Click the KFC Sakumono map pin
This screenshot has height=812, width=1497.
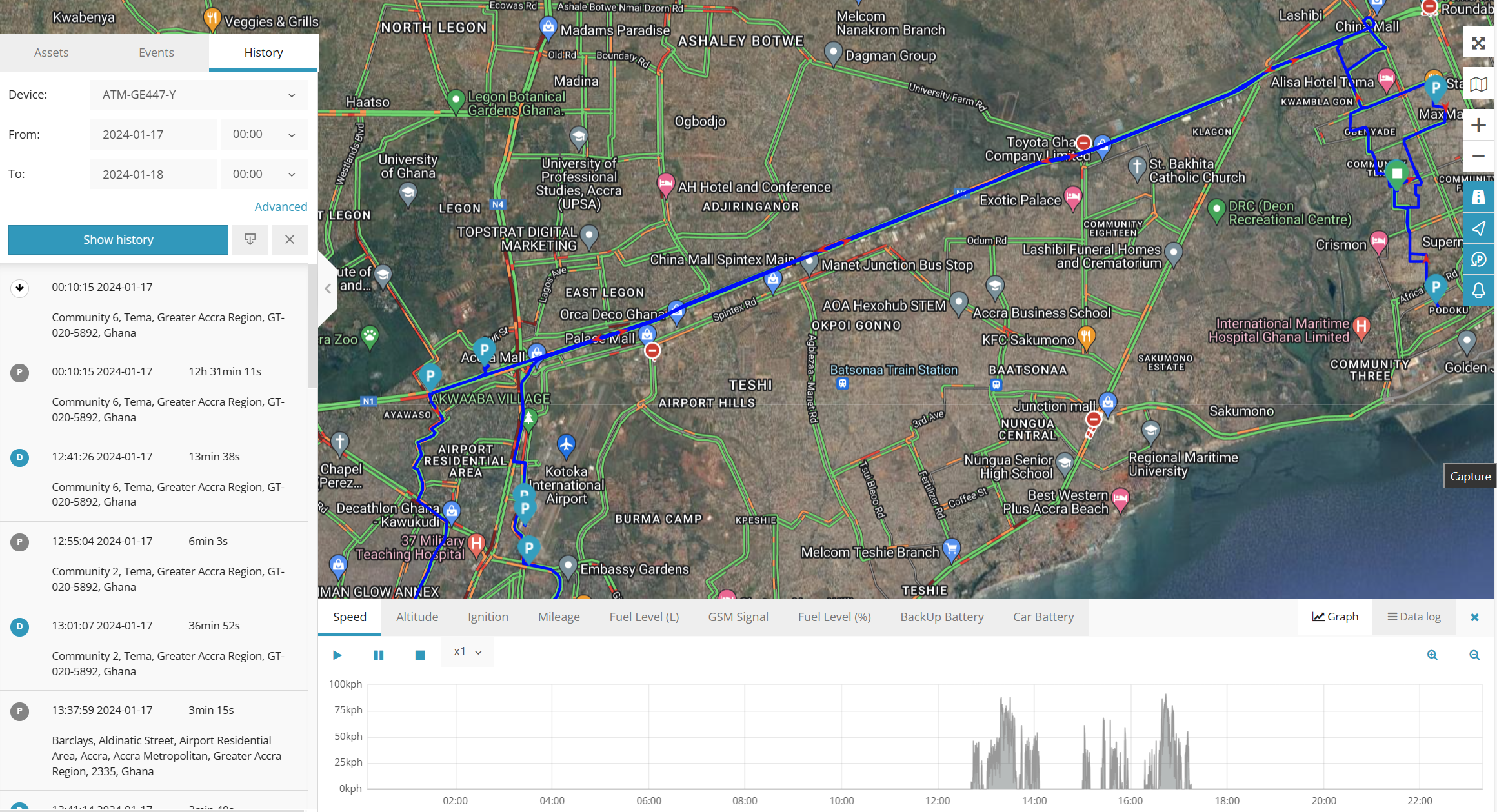[1087, 337]
